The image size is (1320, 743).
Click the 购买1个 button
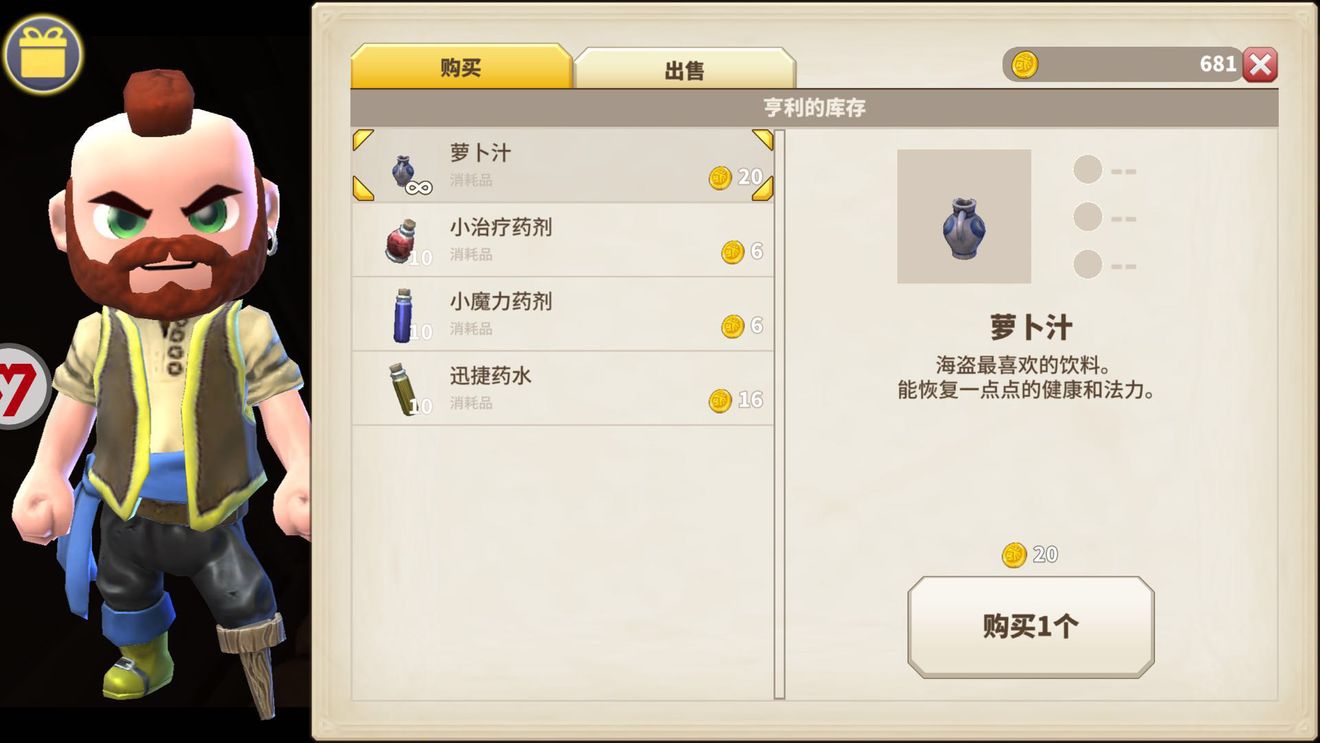tap(1030, 627)
